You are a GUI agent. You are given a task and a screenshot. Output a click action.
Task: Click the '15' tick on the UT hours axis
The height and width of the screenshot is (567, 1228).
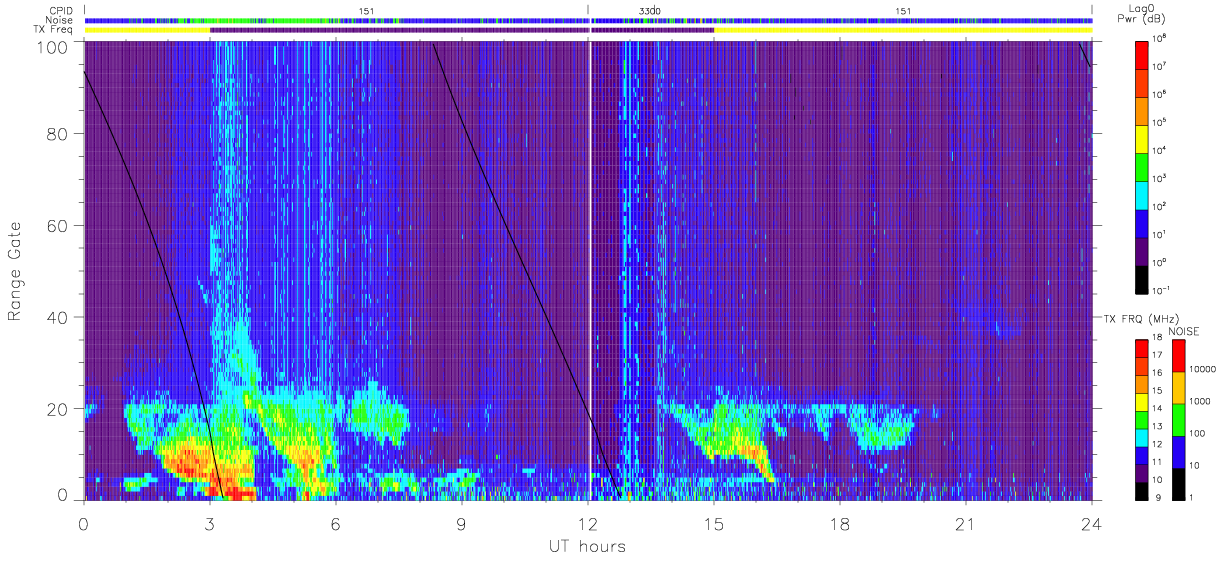713,524
